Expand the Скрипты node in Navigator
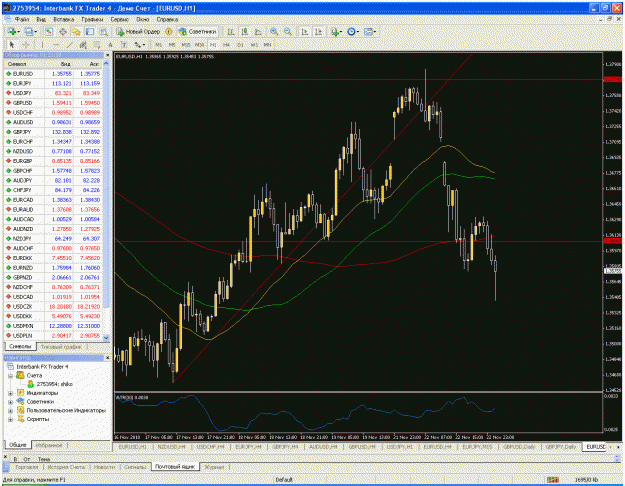625x486 pixels. pos(10,419)
